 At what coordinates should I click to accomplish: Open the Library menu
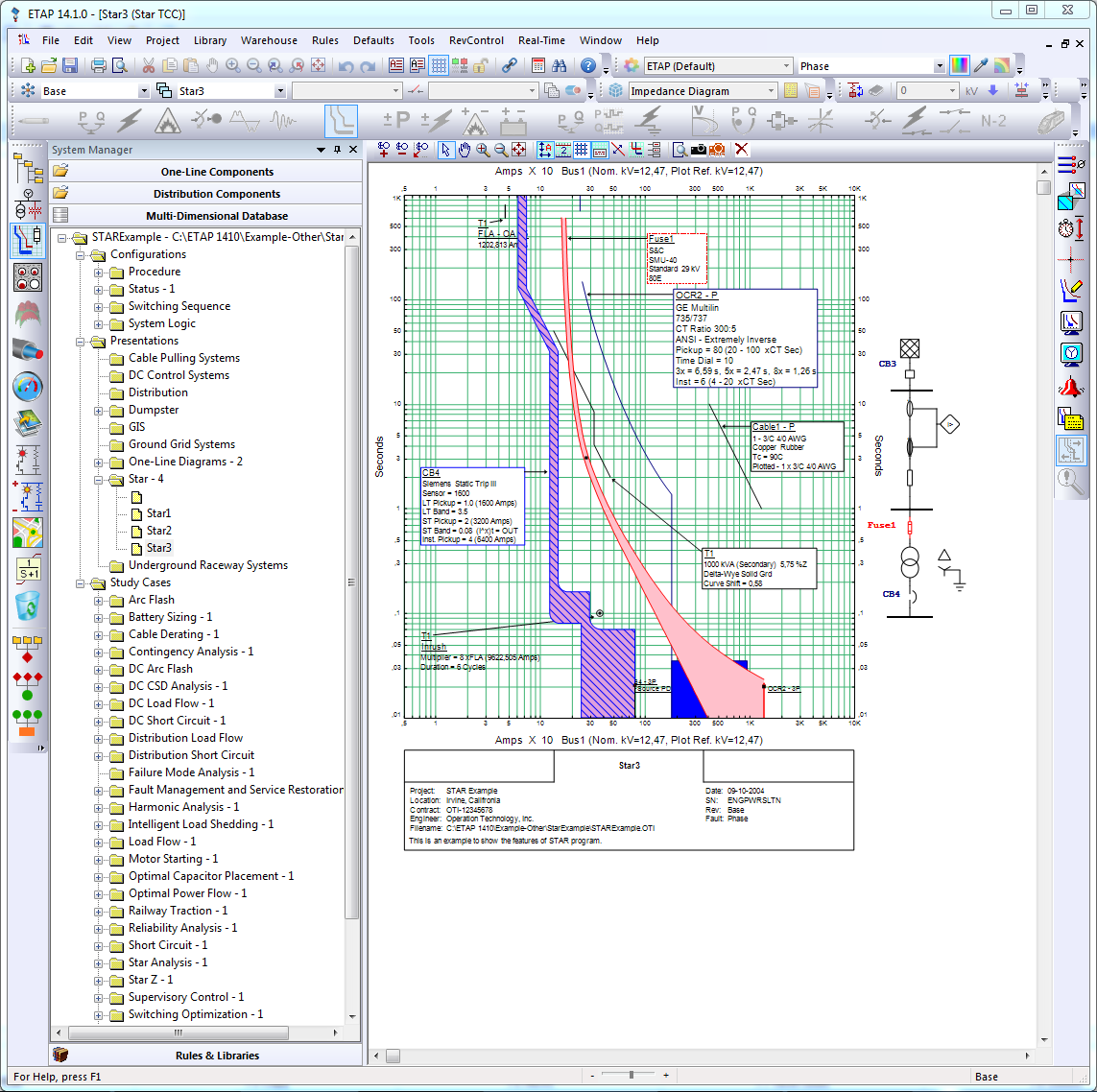tap(210, 40)
